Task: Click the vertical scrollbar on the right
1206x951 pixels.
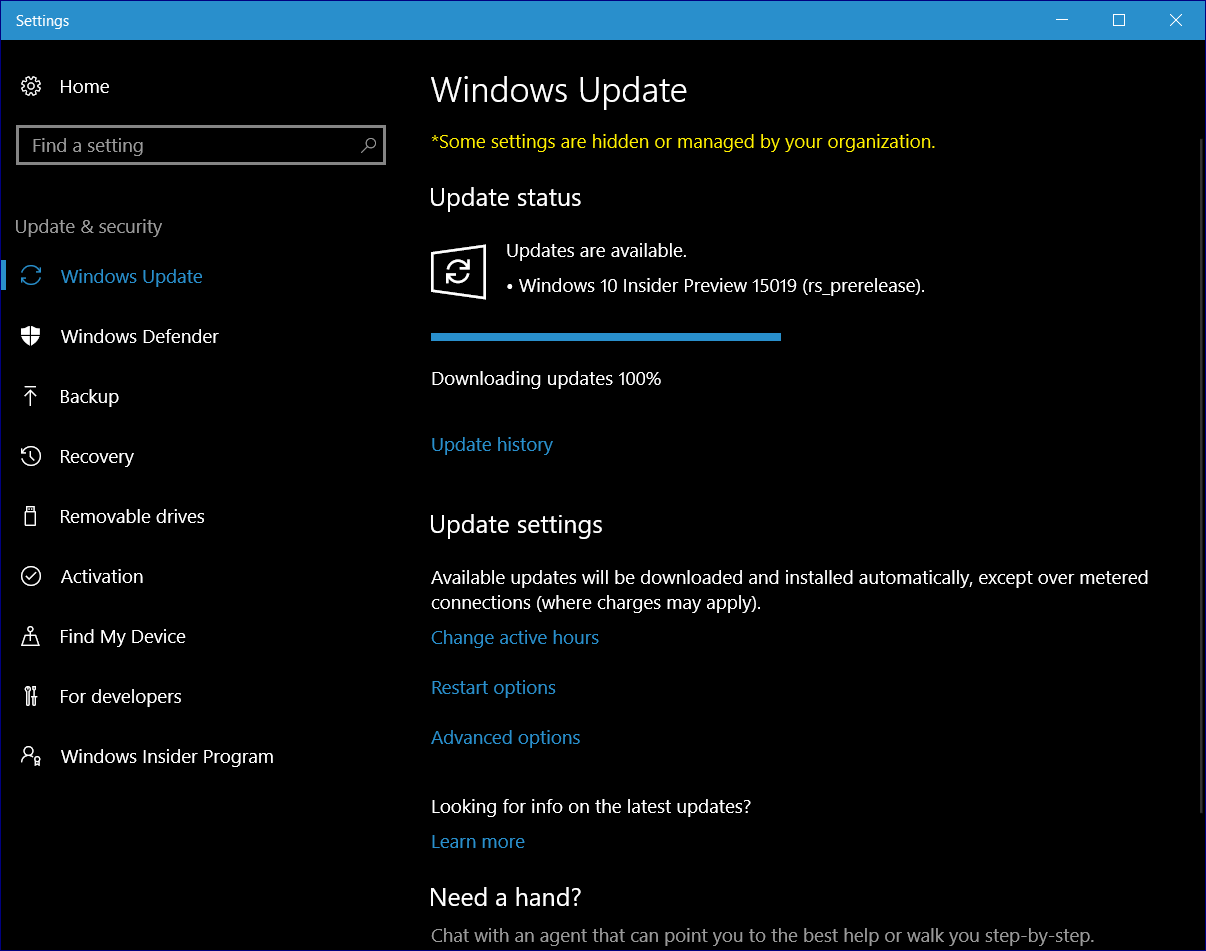Action: tap(1201, 470)
